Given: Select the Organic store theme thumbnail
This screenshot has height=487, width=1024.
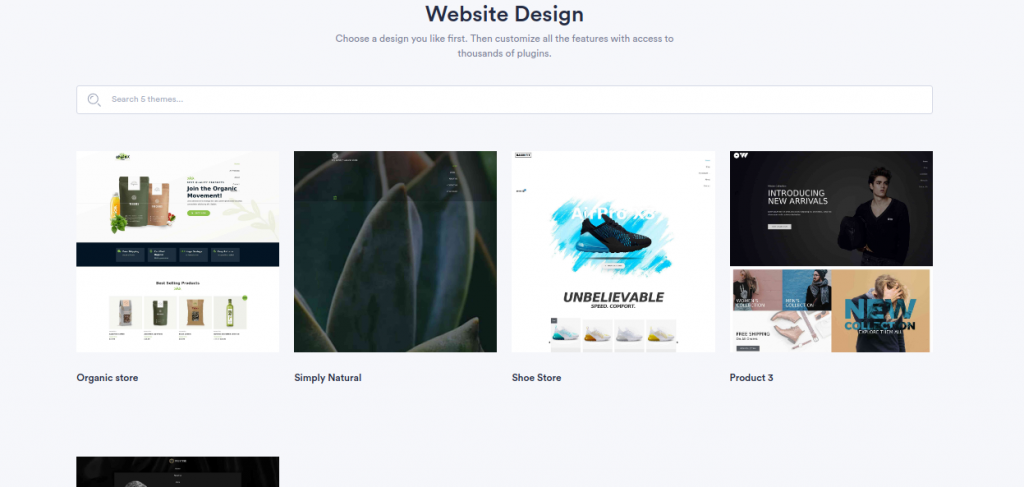Looking at the screenshot, I should click(178, 251).
